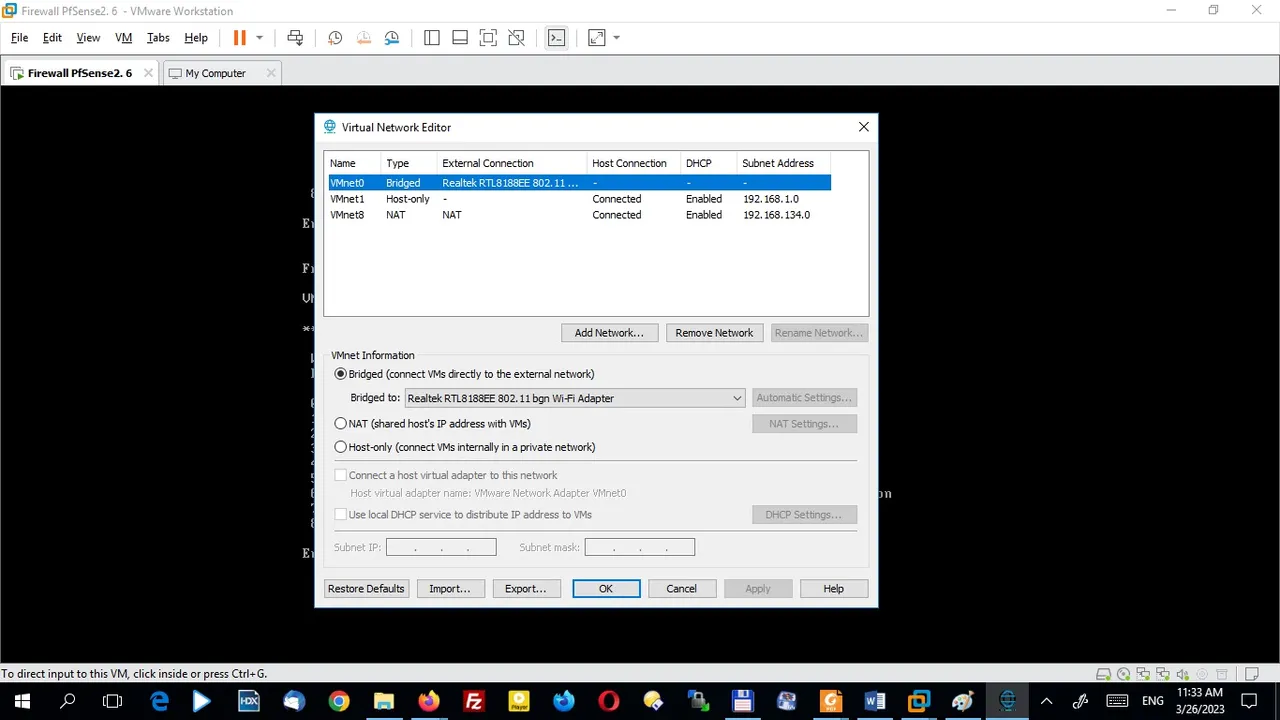Viewport: 1280px width, 720px height.
Task: Open the Windows notification center
Action: pos(1249,701)
